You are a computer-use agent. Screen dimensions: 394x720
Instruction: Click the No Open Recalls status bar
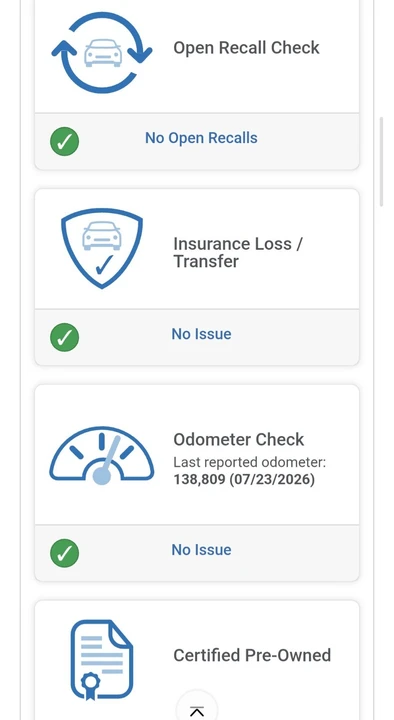(197, 141)
